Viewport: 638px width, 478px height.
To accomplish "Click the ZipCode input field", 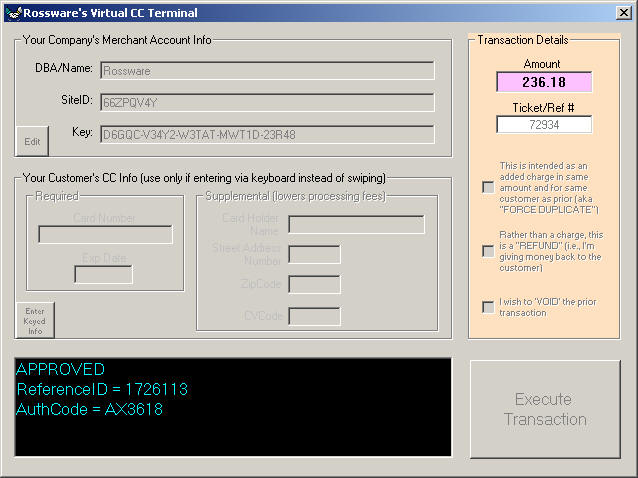I will pos(314,285).
